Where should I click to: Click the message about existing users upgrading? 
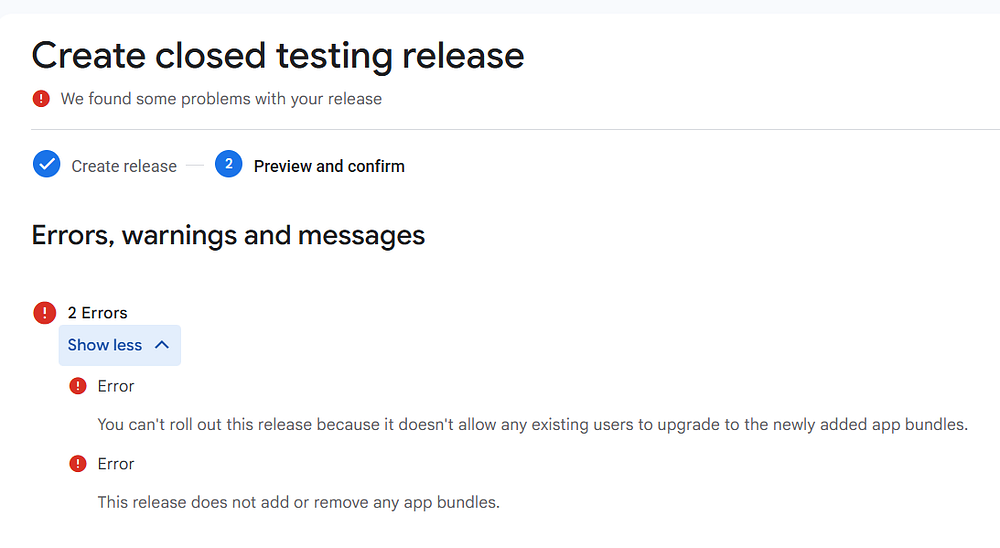[532, 424]
